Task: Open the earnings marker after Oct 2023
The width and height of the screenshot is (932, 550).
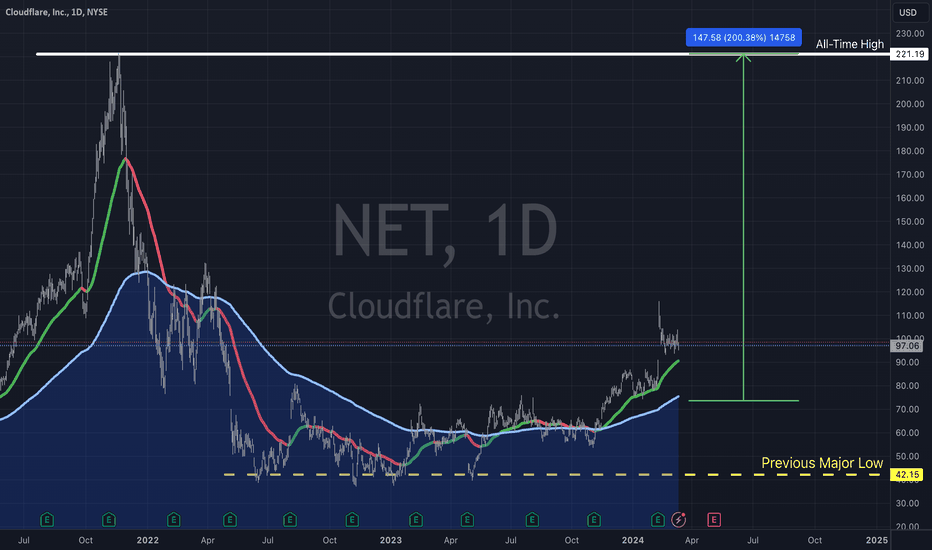Action: point(594,520)
